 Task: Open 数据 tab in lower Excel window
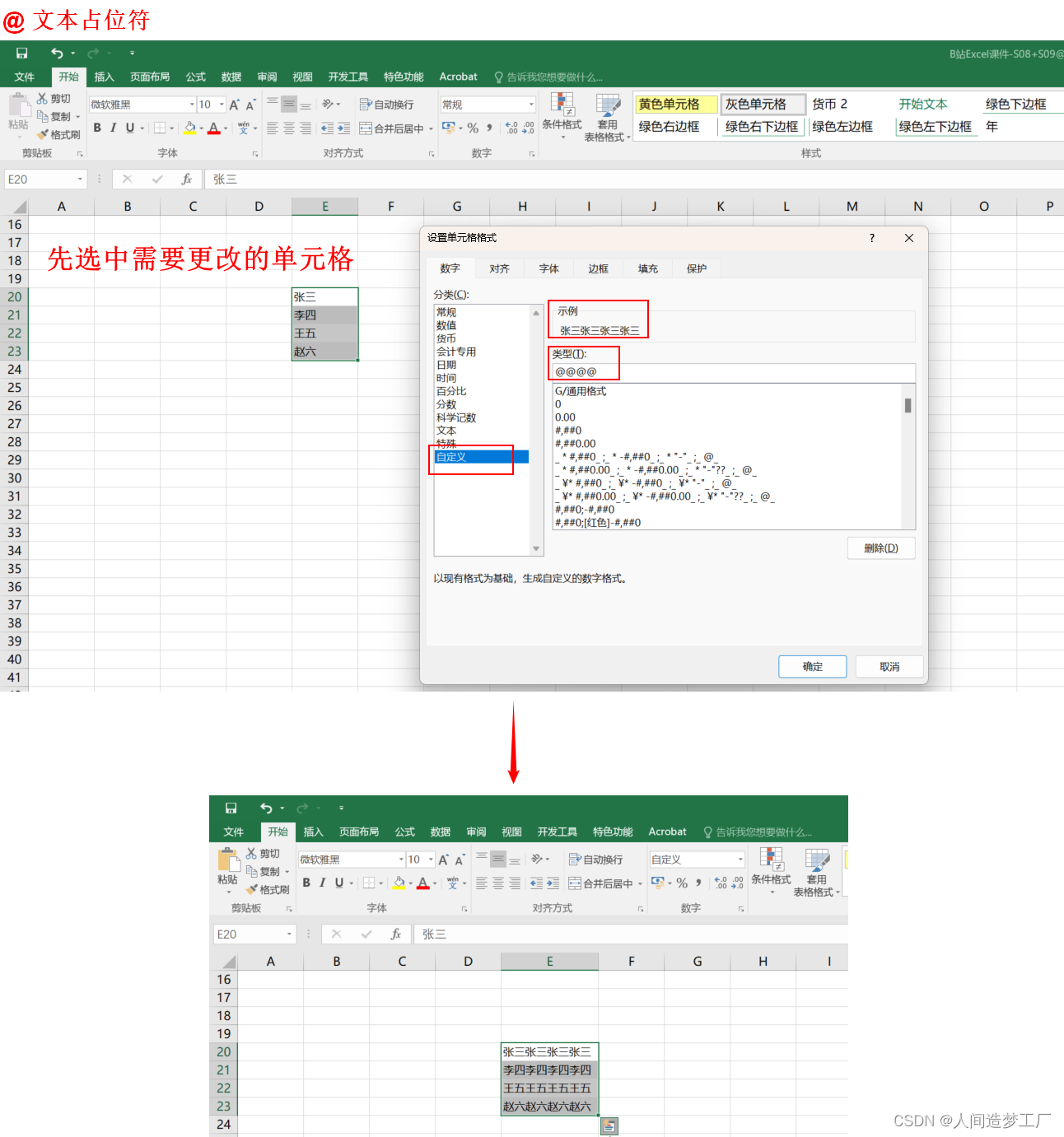click(441, 832)
